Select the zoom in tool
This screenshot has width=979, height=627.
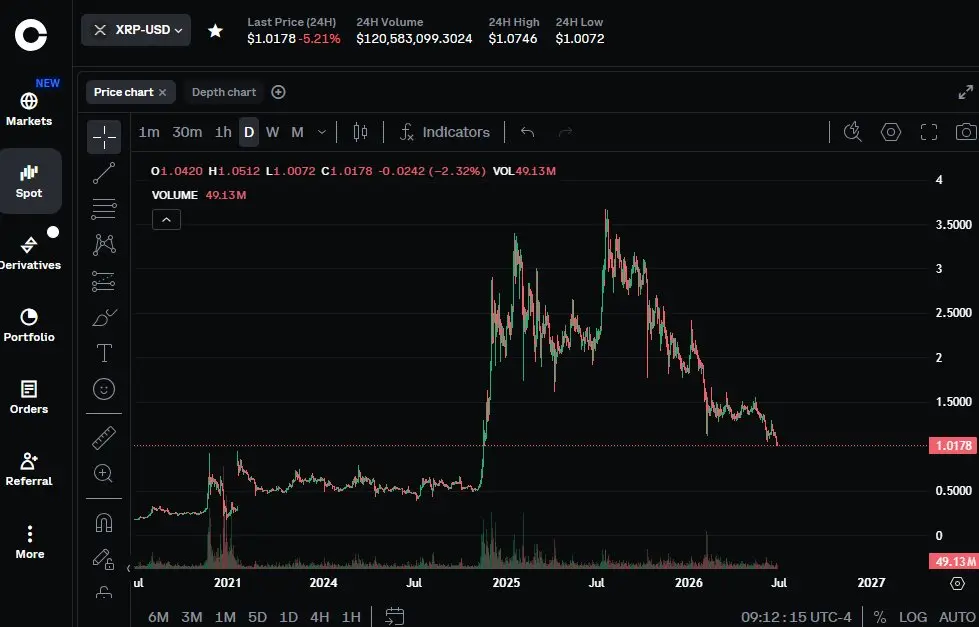point(104,473)
